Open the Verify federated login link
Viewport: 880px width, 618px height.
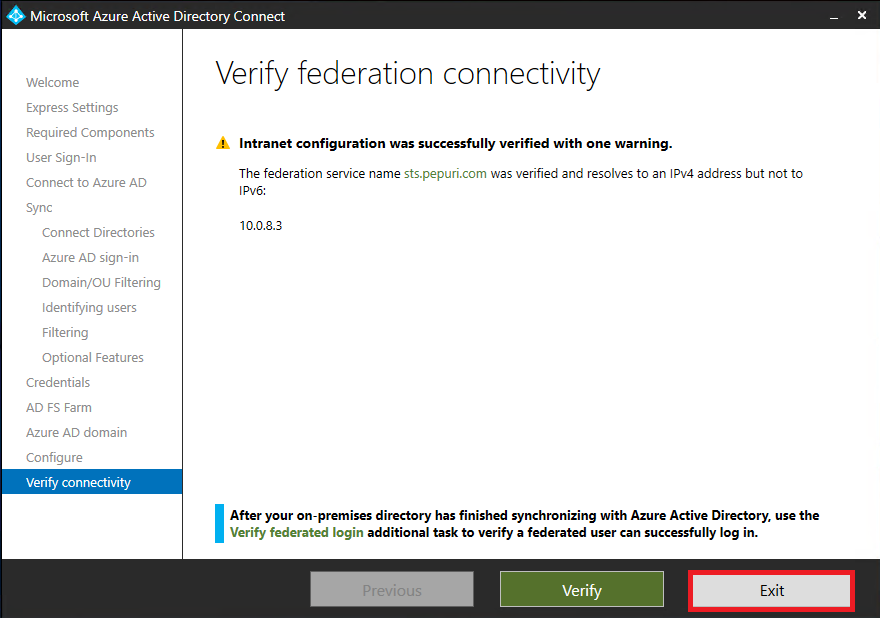(296, 532)
